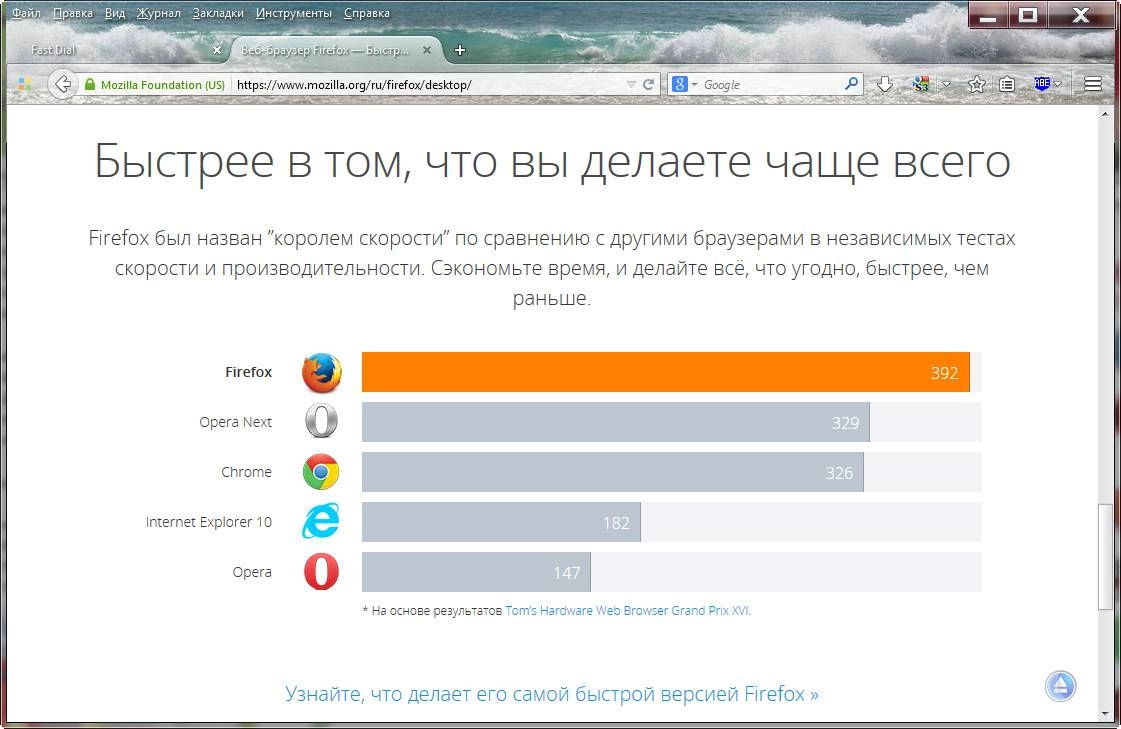
Task: Open the hamburger menu
Action: [1092, 84]
